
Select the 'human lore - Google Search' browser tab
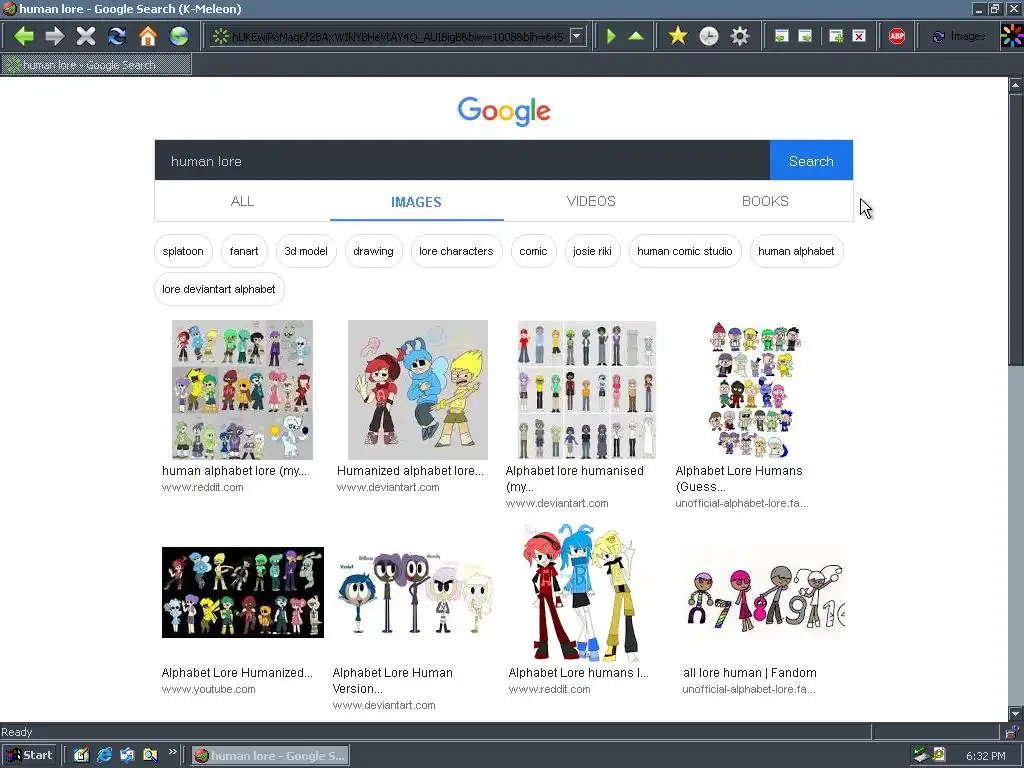[x=97, y=65]
